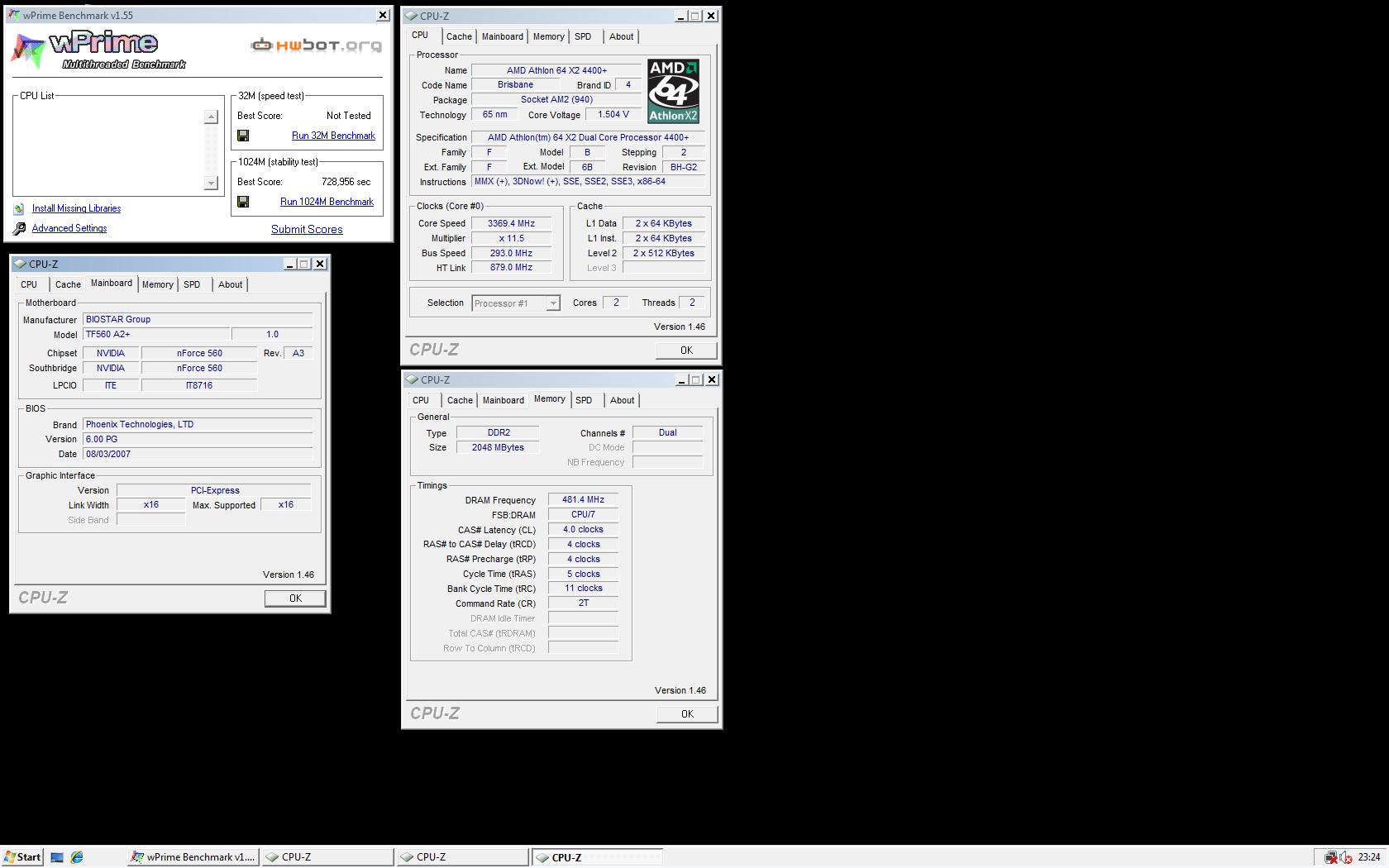Click the taskbar clock showing 23:24
The image size is (1389, 868).
click(x=1368, y=857)
